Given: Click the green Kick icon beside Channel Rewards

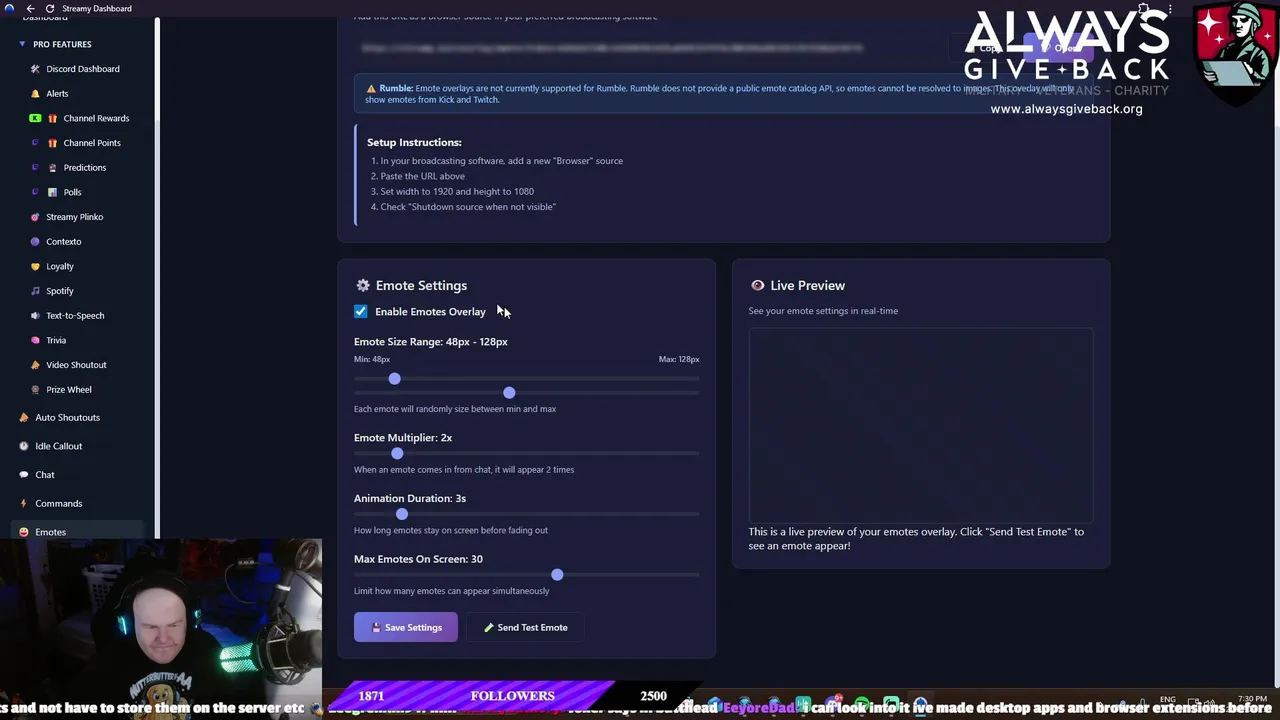Looking at the screenshot, I should click(x=35, y=118).
